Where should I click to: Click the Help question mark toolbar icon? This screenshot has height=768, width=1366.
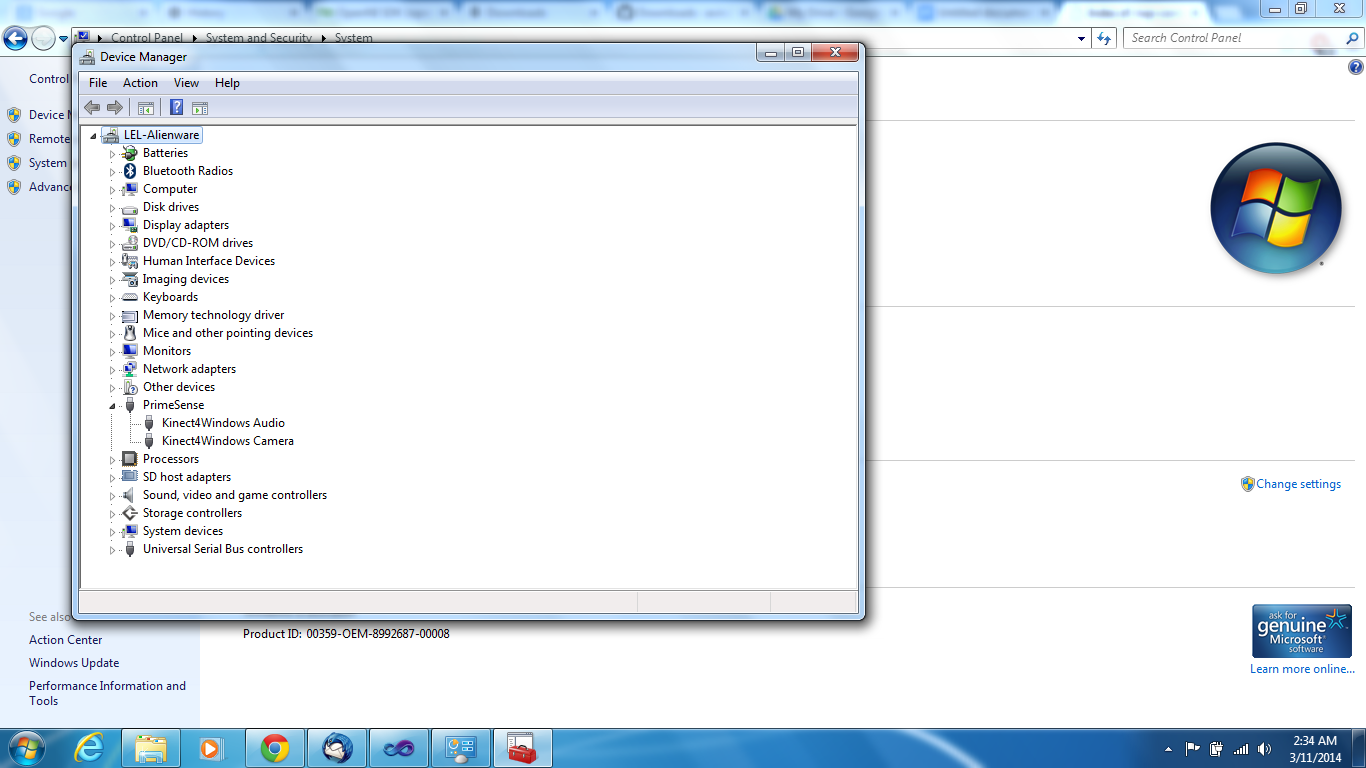(176, 108)
